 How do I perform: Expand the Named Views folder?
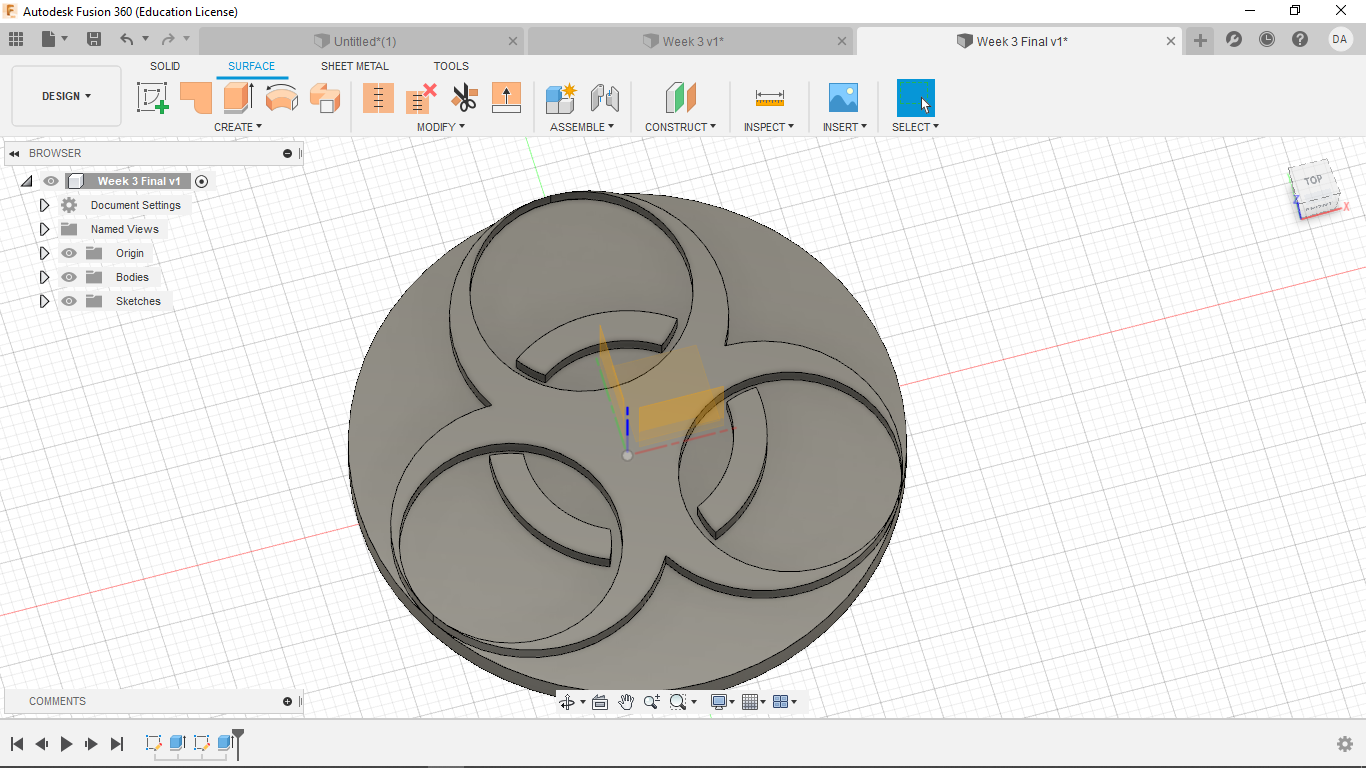click(x=44, y=229)
